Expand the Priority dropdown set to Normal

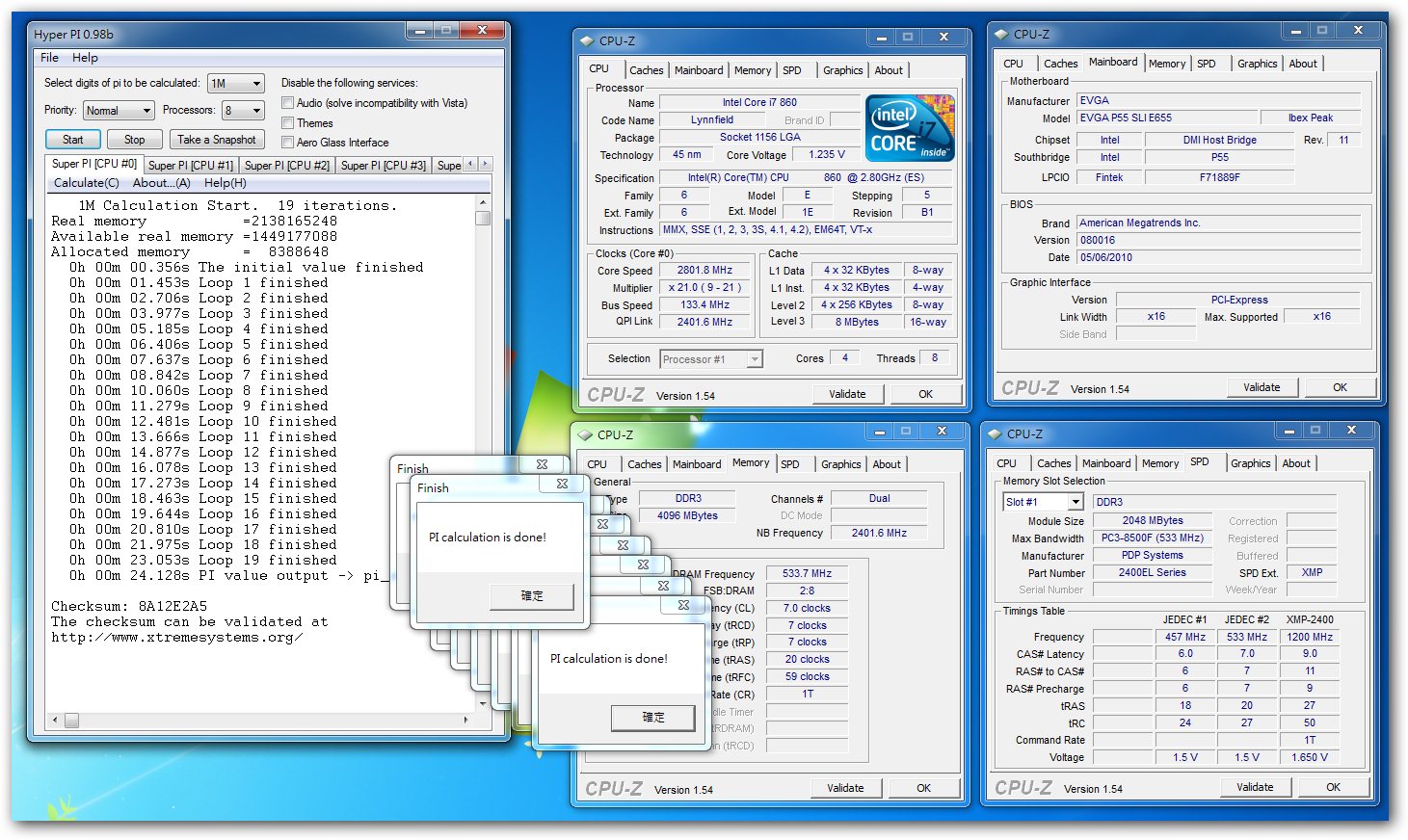pos(119,111)
